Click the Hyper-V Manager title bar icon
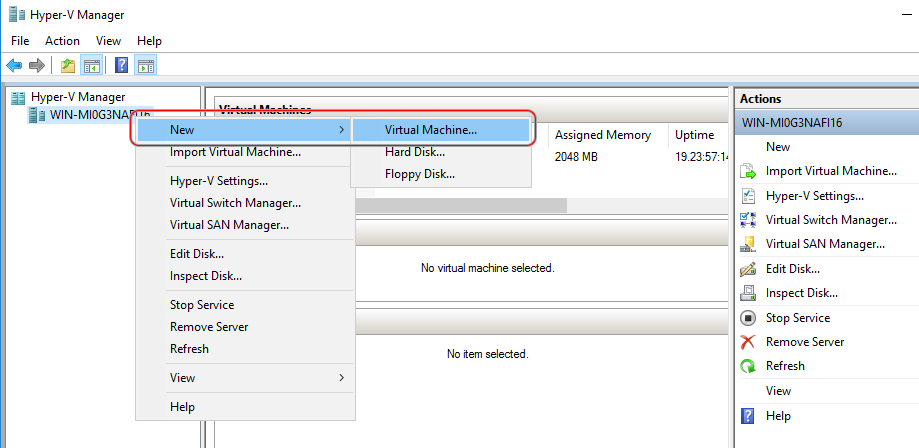Image resolution: width=919 pixels, height=448 pixels. pyautogui.click(x=17, y=15)
